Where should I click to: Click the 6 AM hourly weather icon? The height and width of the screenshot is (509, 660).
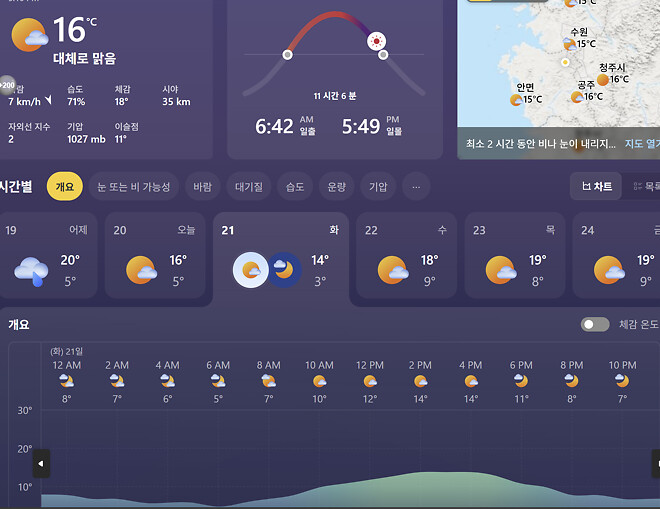(218, 381)
